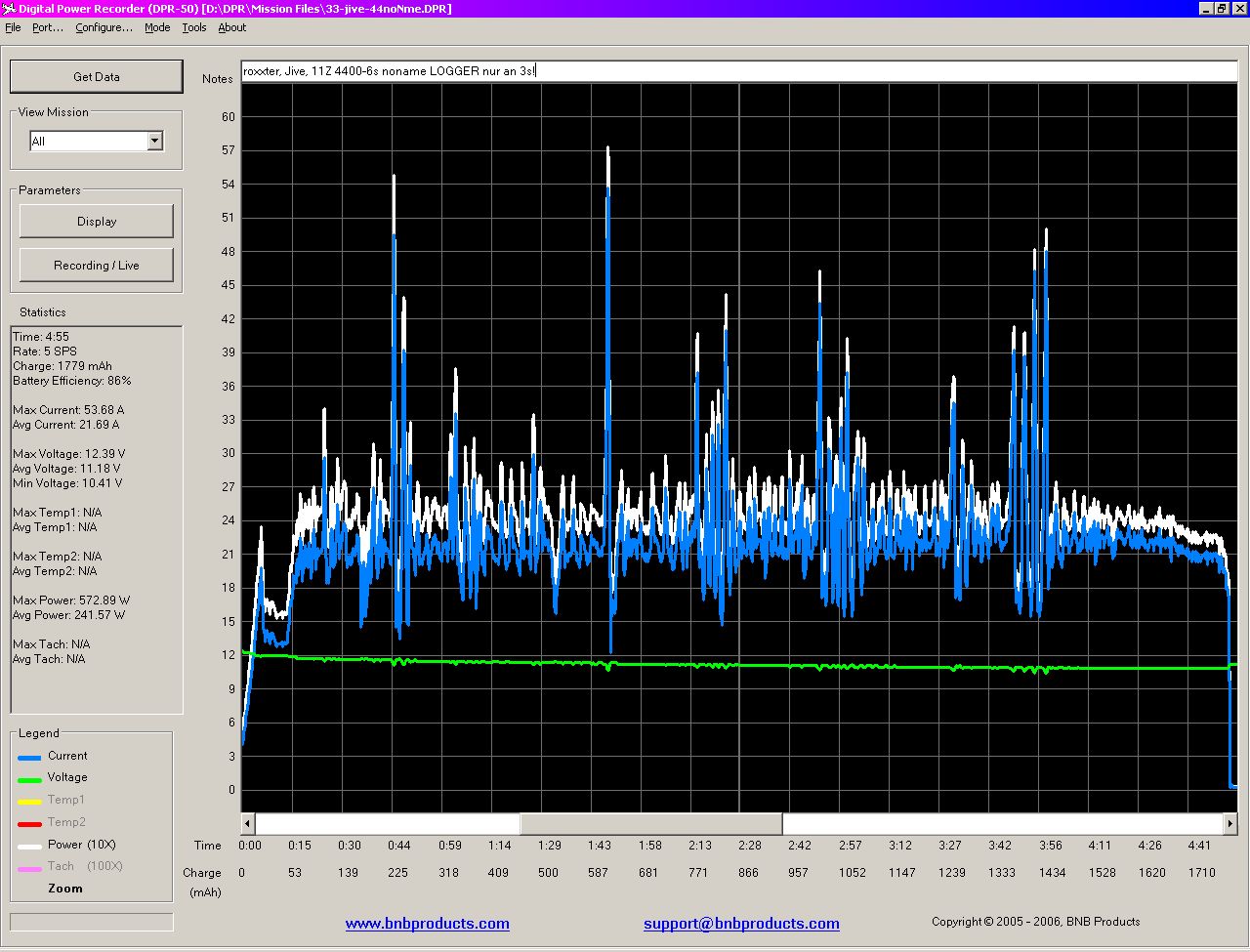Open the Configure menu
Viewport: 1250px width, 952px height.
[104, 27]
